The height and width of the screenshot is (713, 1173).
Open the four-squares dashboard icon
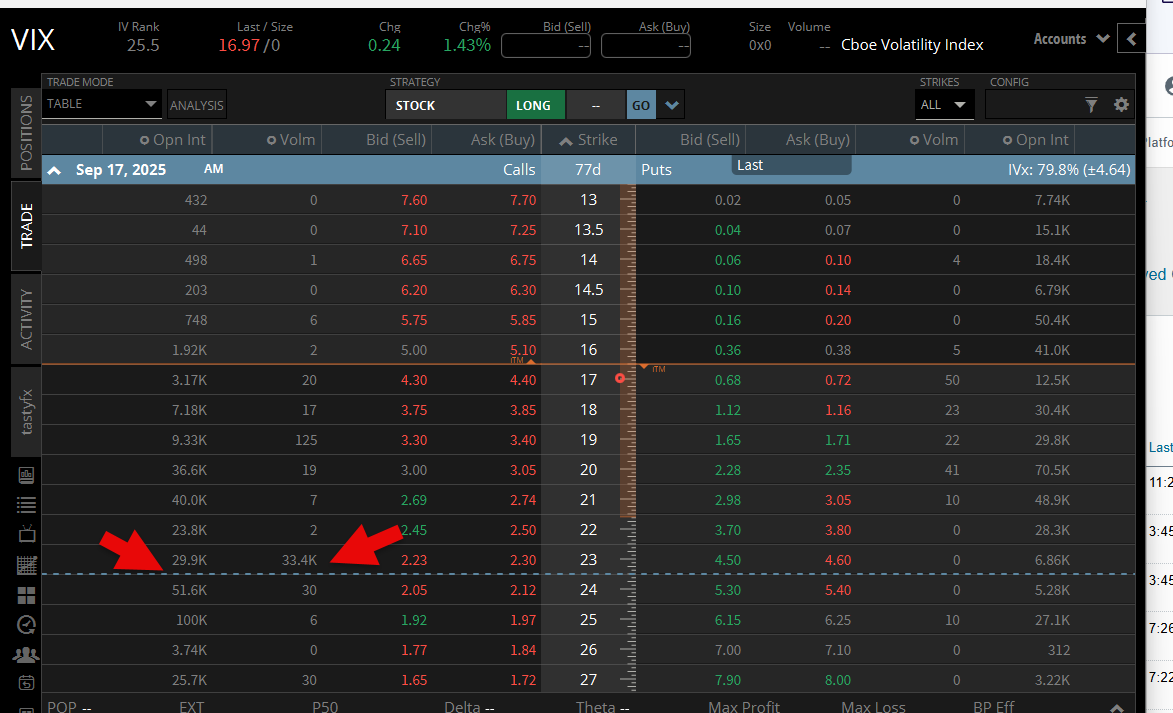pyautogui.click(x=26, y=596)
